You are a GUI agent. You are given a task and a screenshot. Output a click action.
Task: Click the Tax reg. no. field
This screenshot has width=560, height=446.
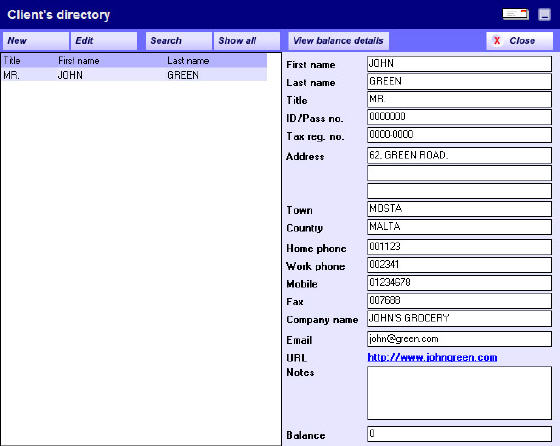[x=459, y=135]
